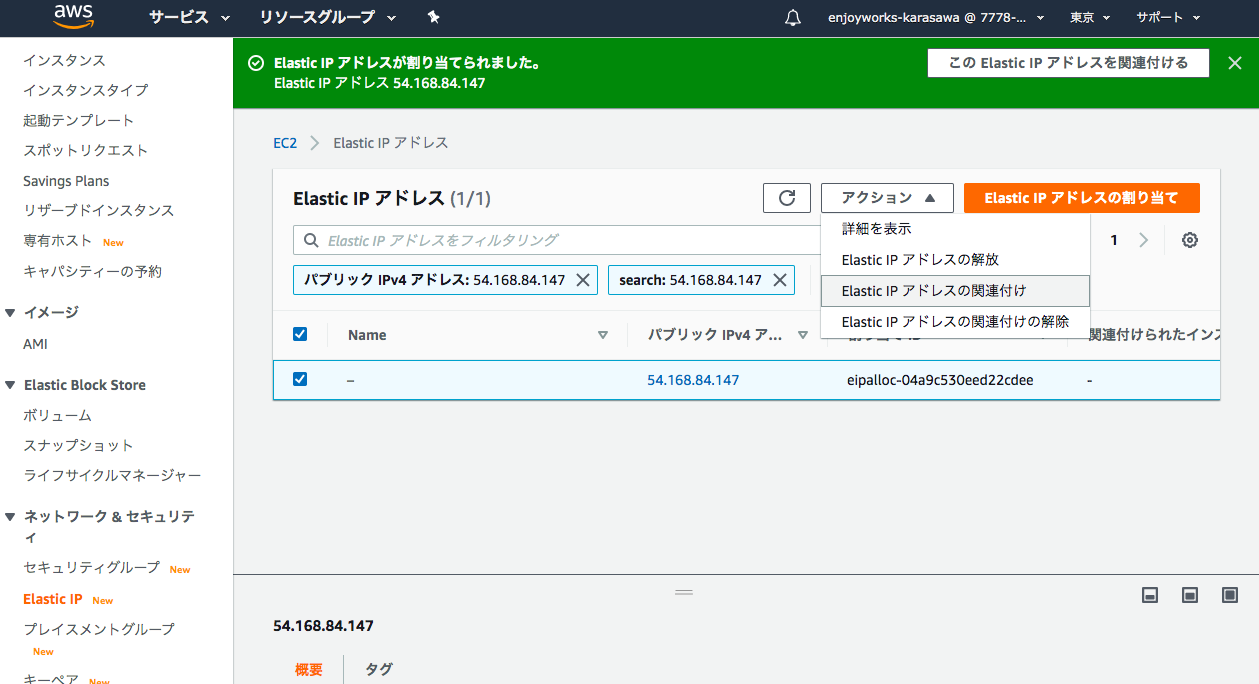Open セキュリティグループ in sidebar

point(92,567)
